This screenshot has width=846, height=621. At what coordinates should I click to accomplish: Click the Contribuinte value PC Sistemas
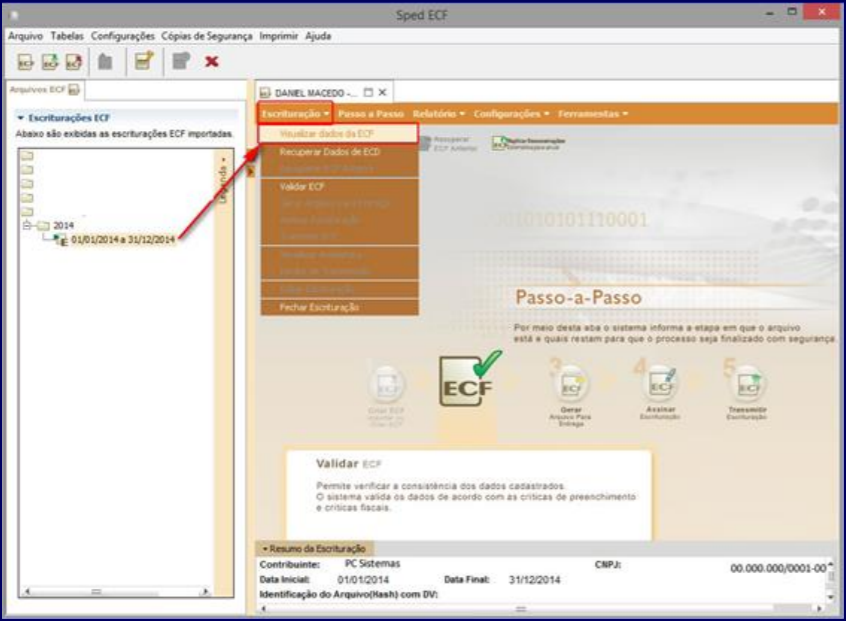(x=372, y=564)
